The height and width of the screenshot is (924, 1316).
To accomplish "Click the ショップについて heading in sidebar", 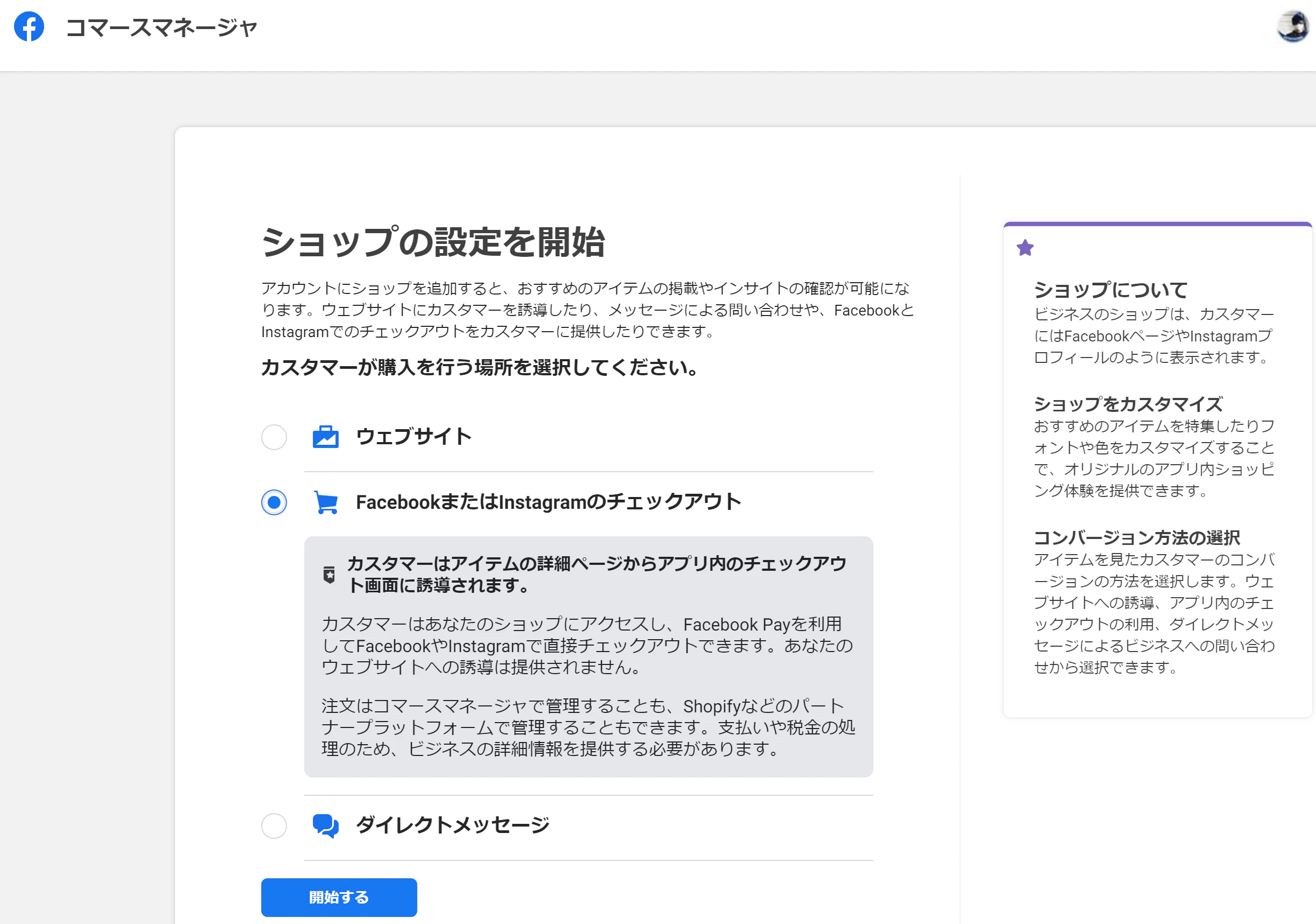I will click(1110, 290).
